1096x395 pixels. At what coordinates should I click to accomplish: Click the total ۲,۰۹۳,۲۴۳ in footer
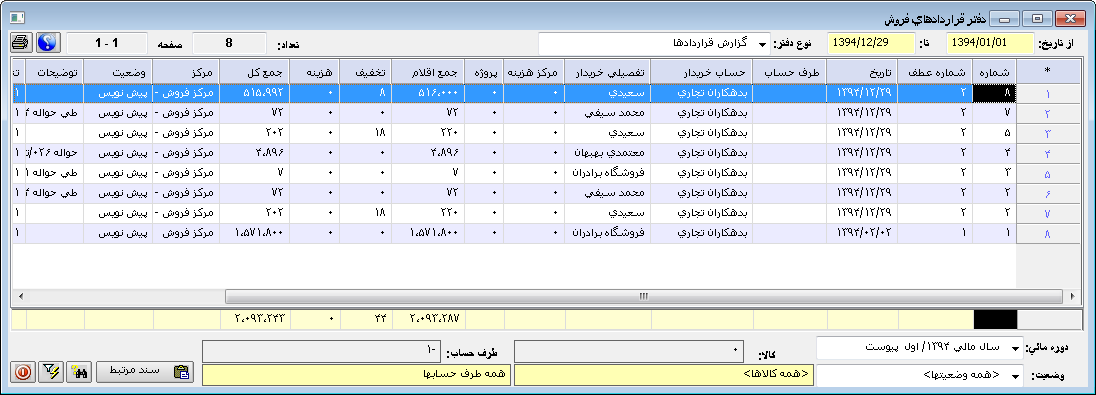pos(255,320)
